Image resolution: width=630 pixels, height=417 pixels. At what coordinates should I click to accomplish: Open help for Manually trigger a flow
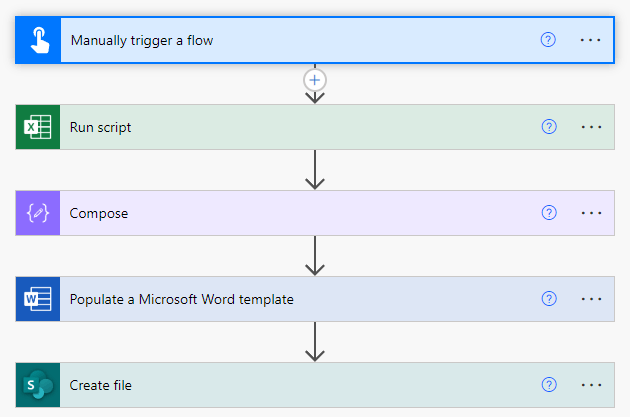coord(548,40)
